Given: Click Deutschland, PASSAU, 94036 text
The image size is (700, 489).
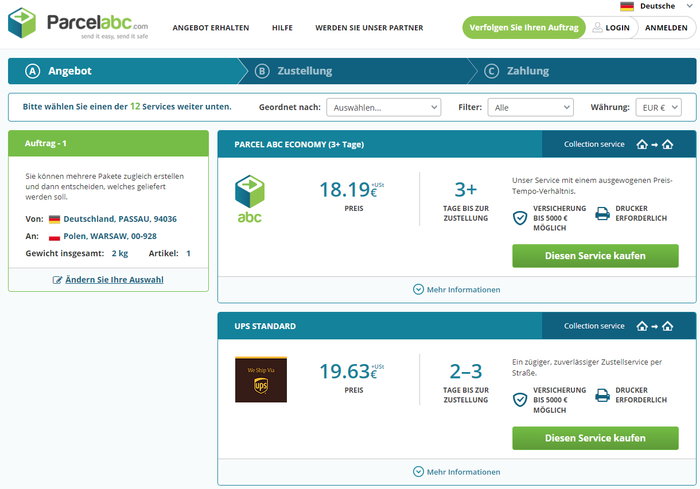Looking at the screenshot, I should 120,219.
